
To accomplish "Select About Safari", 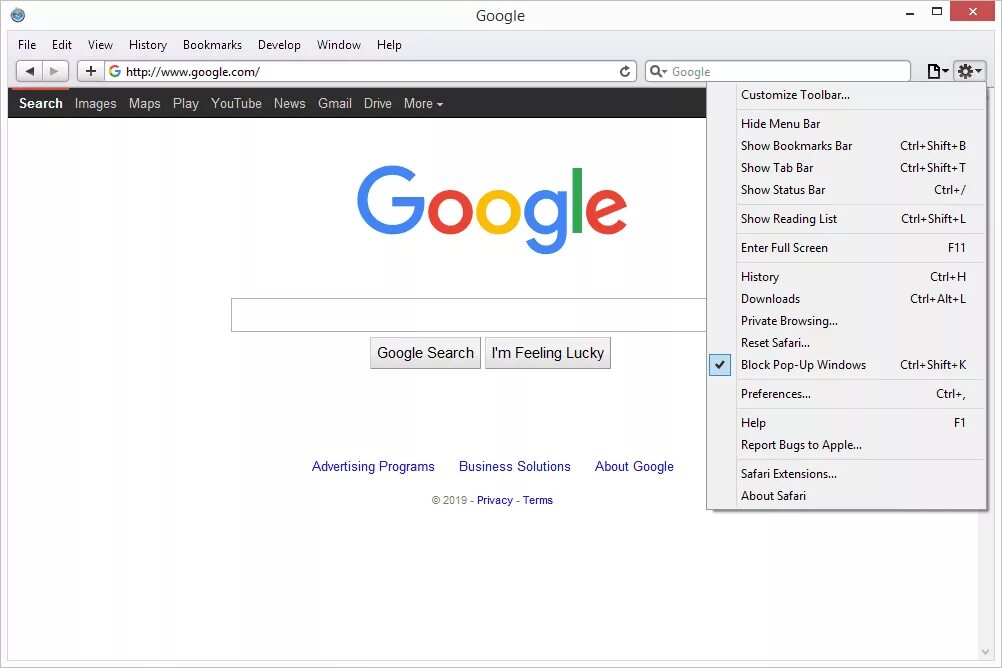I will tap(847, 496).
